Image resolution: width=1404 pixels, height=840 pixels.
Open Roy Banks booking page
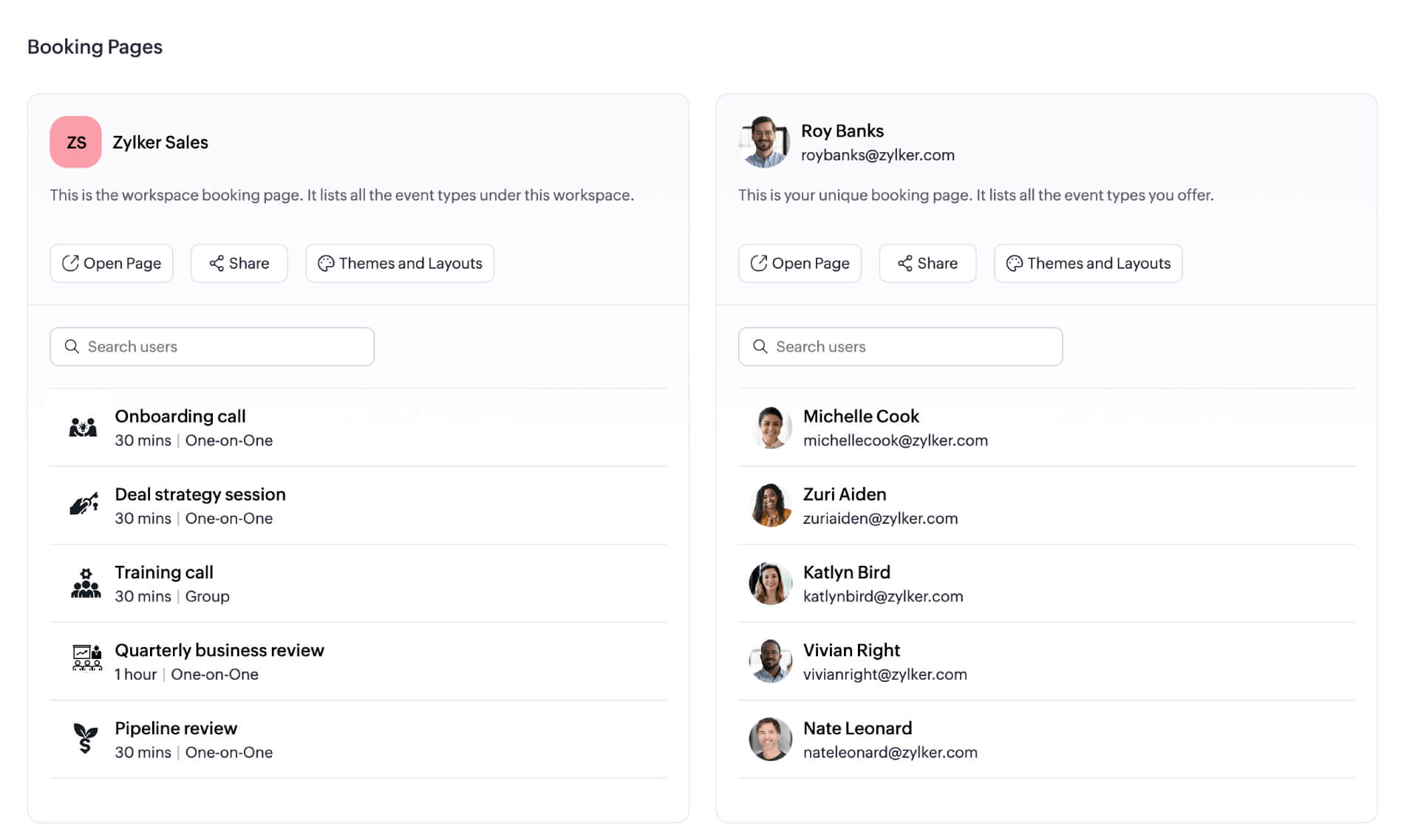point(800,263)
